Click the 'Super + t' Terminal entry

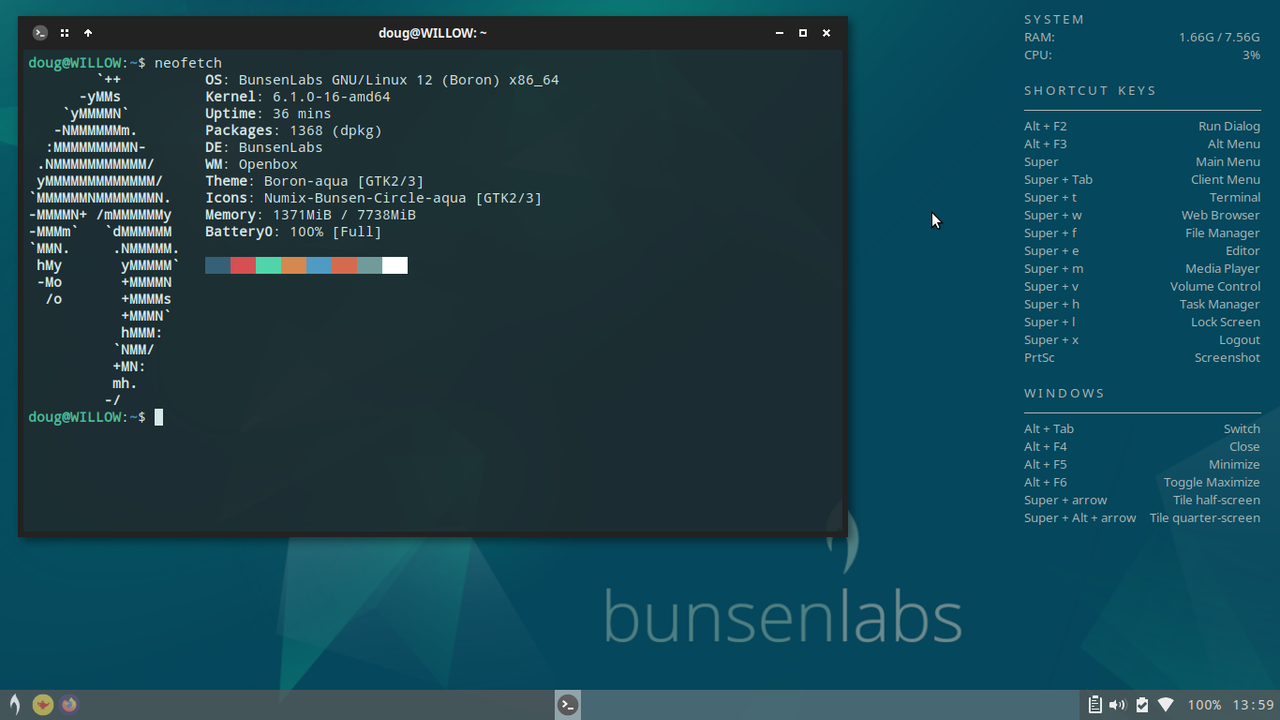point(1142,197)
